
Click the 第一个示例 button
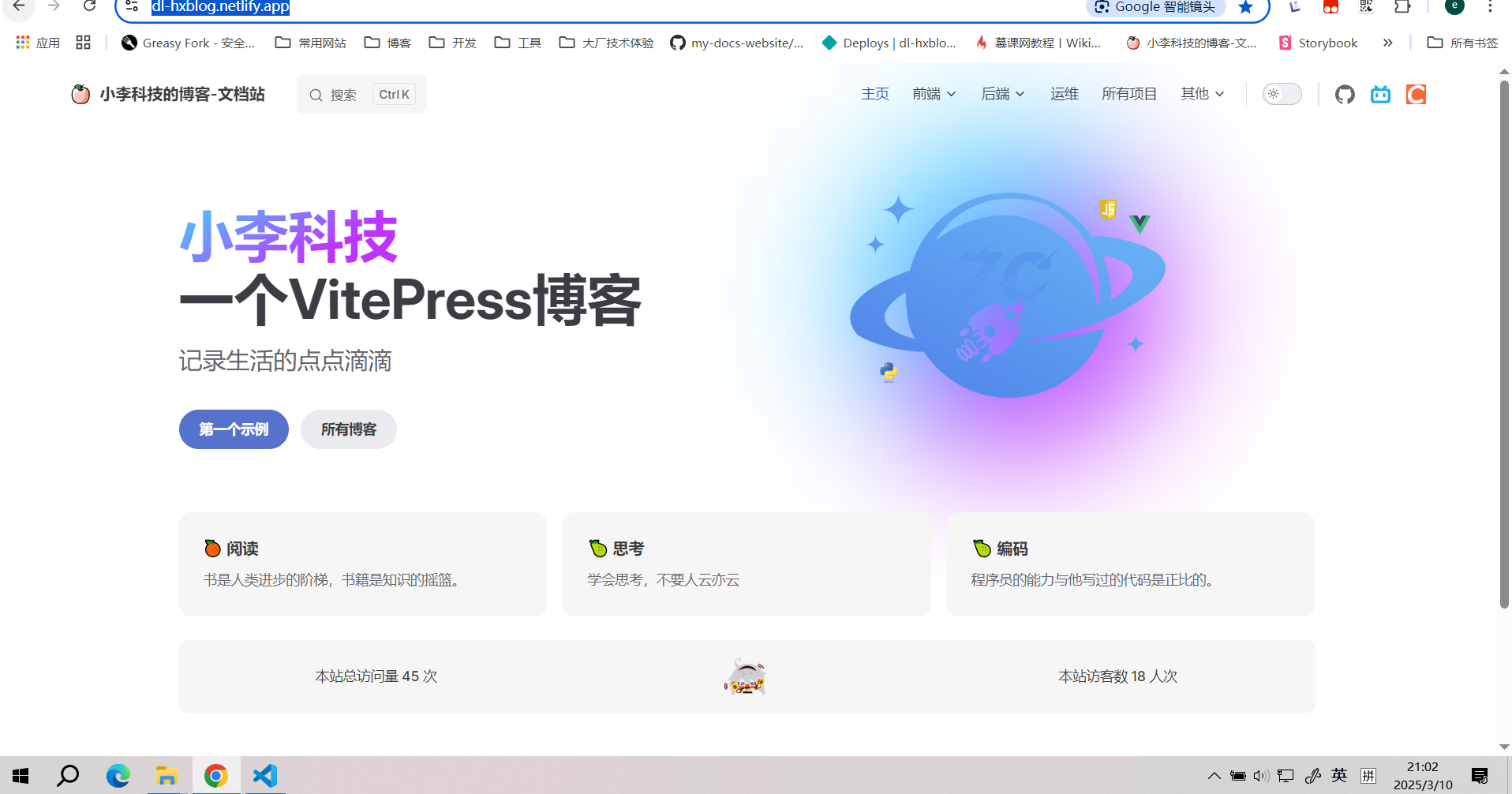pos(234,429)
